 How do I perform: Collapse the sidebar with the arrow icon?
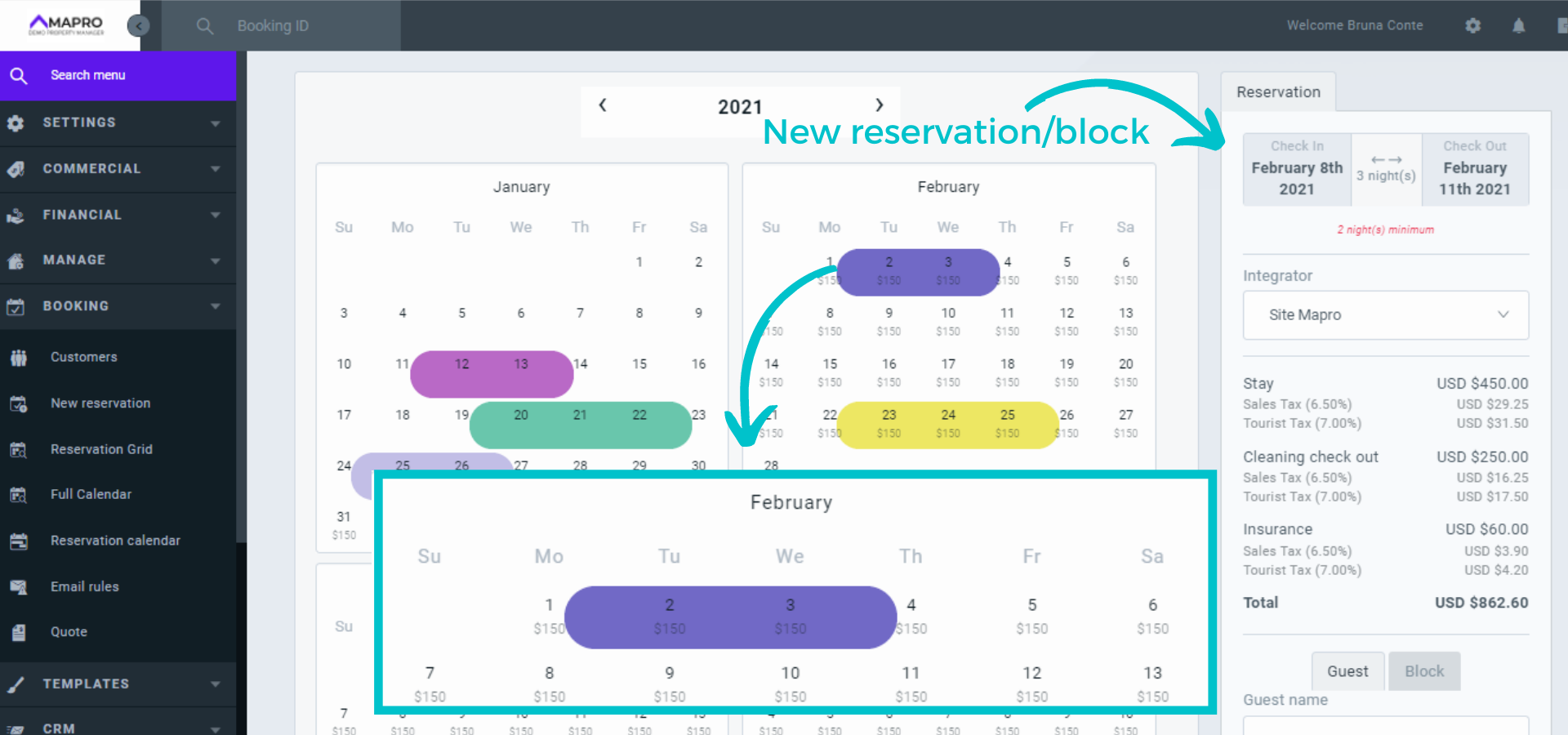pos(139,25)
